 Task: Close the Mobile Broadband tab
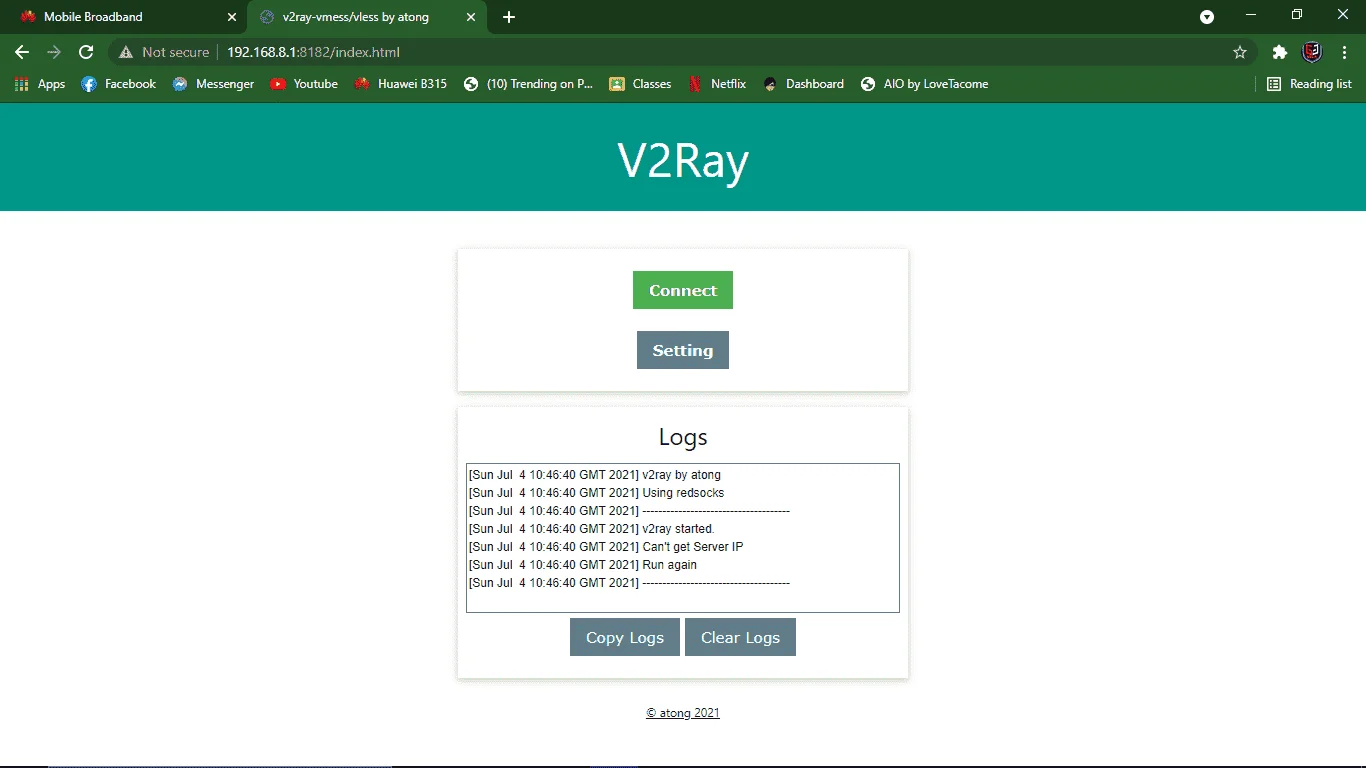coord(232,17)
